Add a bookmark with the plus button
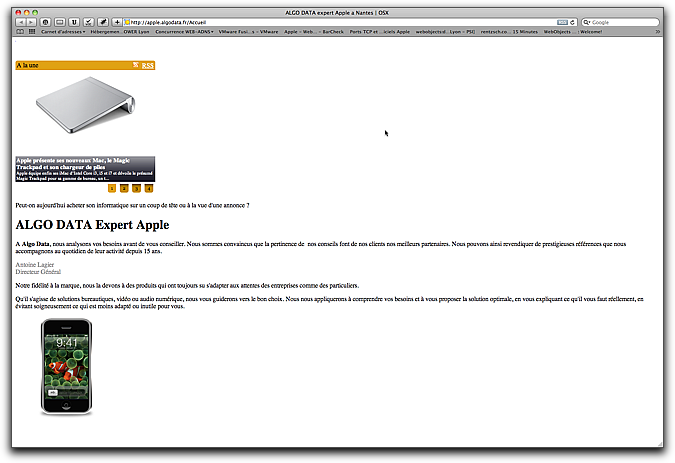 [x=117, y=22]
